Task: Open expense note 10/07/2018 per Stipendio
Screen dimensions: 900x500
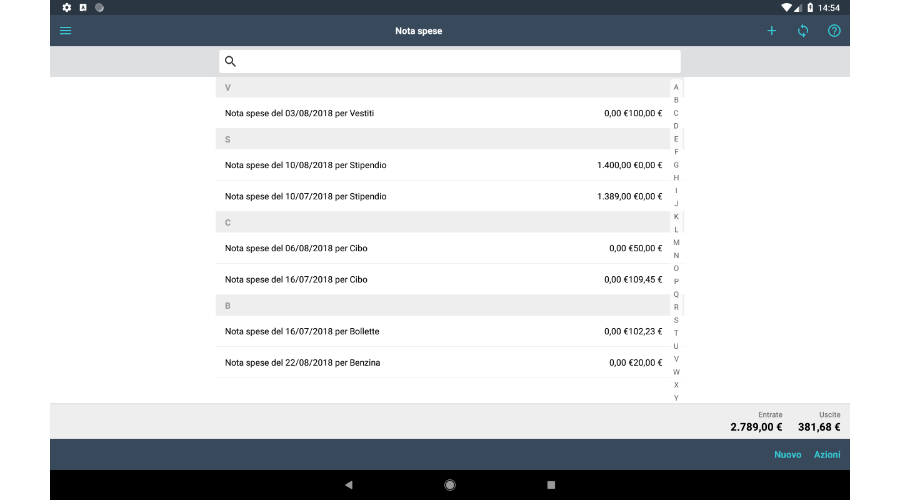Action: pyautogui.click(x=442, y=196)
